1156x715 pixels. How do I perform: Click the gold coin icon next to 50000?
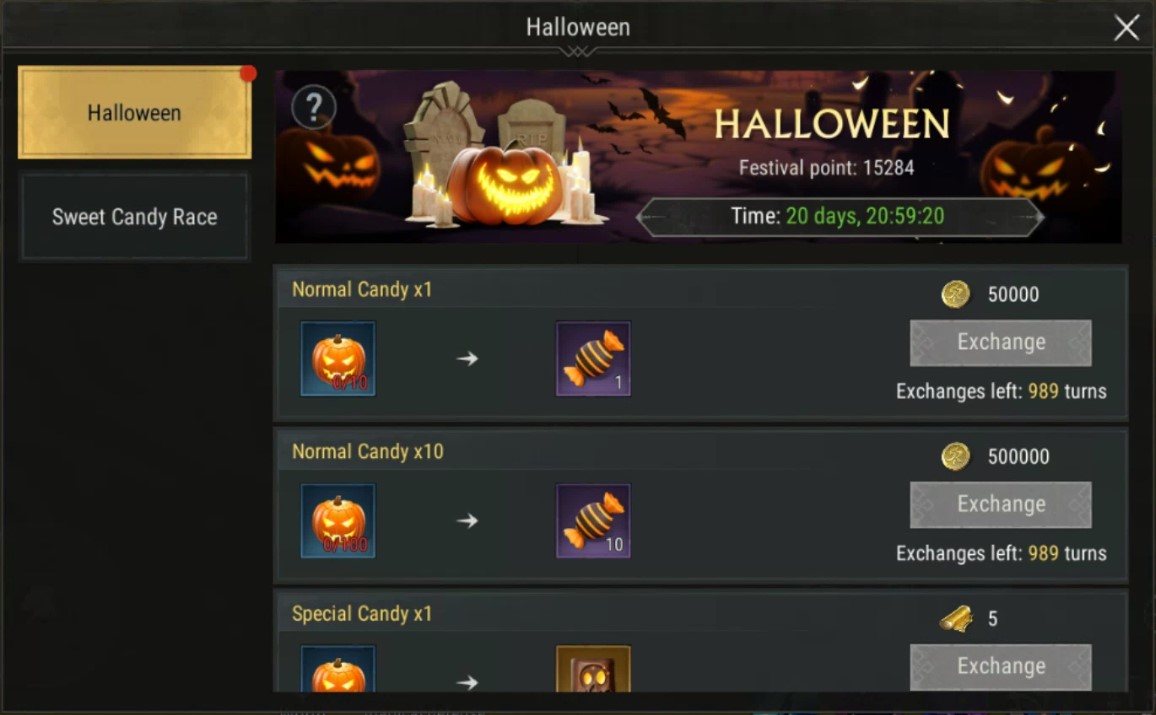pyautogui.click(x=955, y=294)
